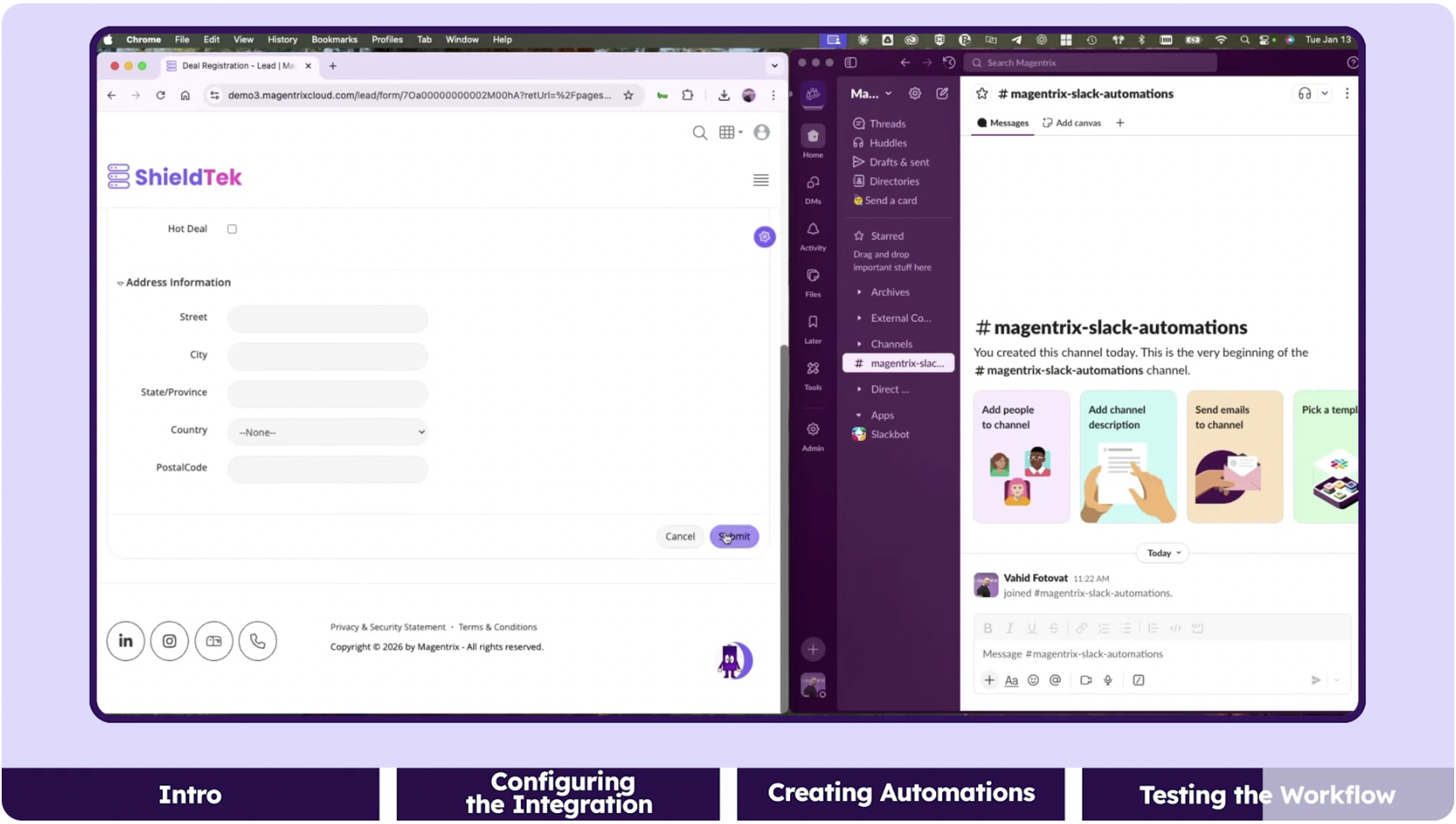Open Threads in Slack sidebar
This screenshot has height=824, width=1456.
point(887,124)
